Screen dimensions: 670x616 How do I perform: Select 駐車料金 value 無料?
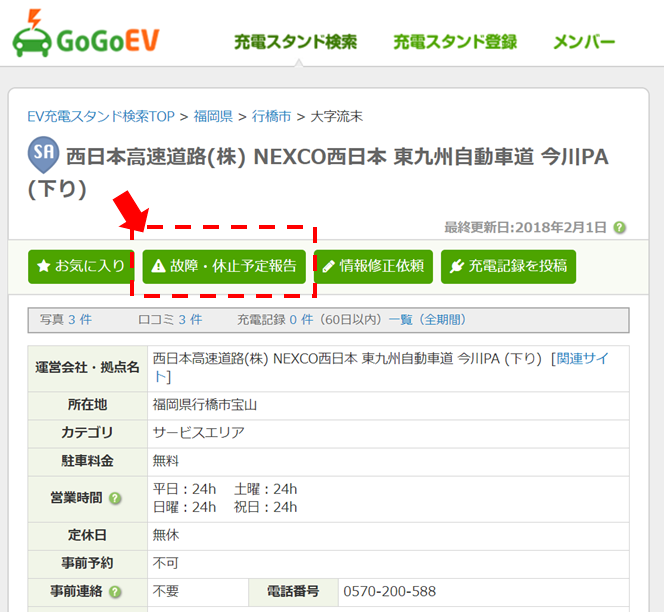point(166,461)
